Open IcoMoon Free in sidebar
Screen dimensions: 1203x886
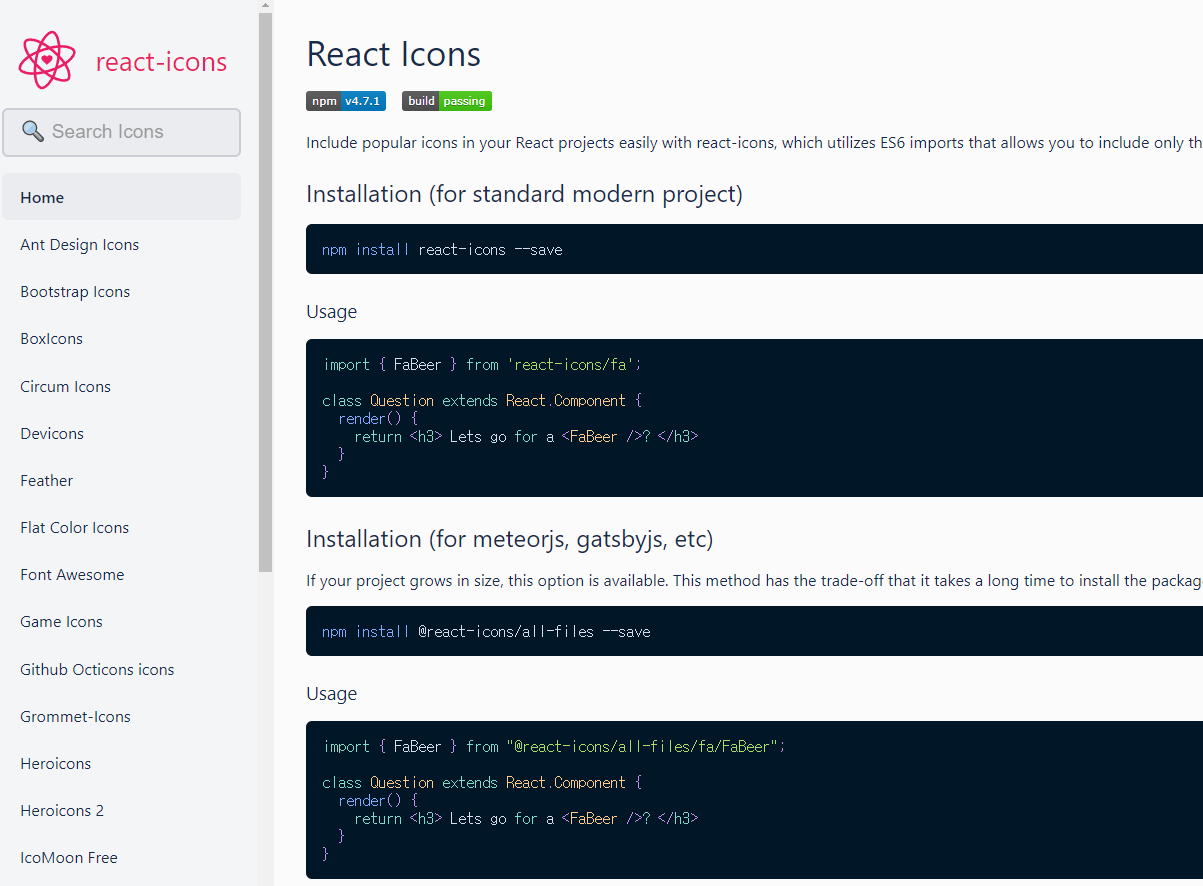pos(69,858)
